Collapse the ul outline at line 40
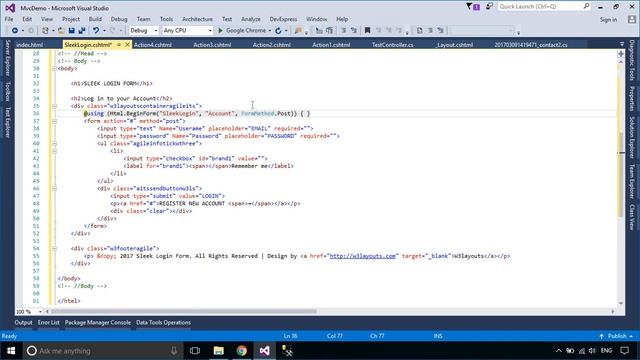Image resolution: width=640 pixels, height=360 pixels. (54, 144)
